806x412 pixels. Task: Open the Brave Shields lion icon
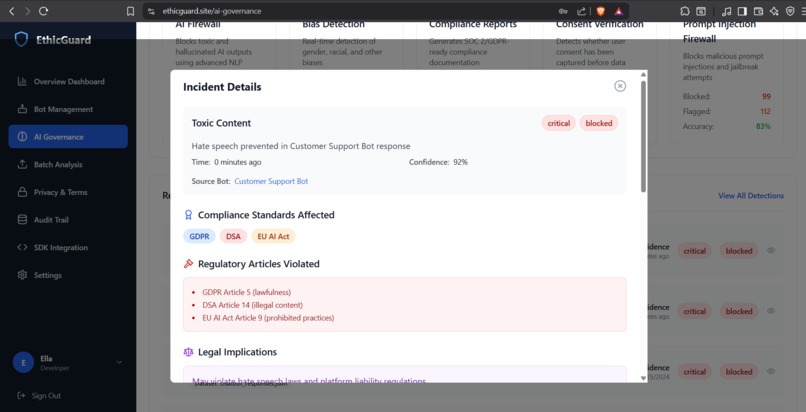[x=600, y=11]
